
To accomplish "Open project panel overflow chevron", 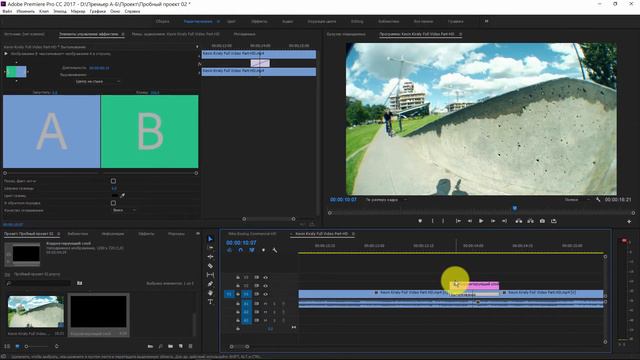I will 198,233.
